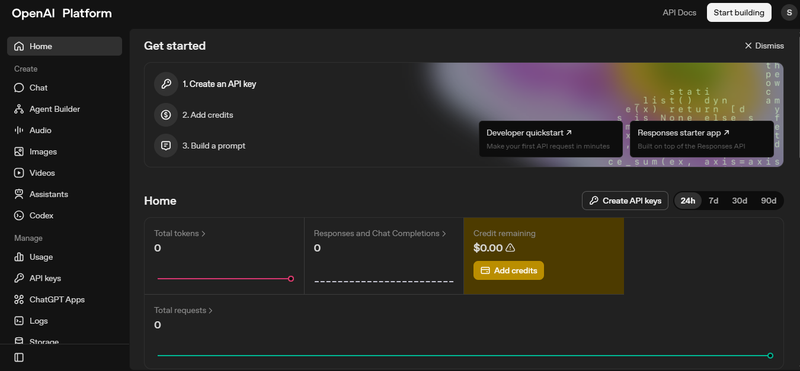Switch to the 7d time range
800x371 pixels.
pyautogui.click(x=713, y=201)
